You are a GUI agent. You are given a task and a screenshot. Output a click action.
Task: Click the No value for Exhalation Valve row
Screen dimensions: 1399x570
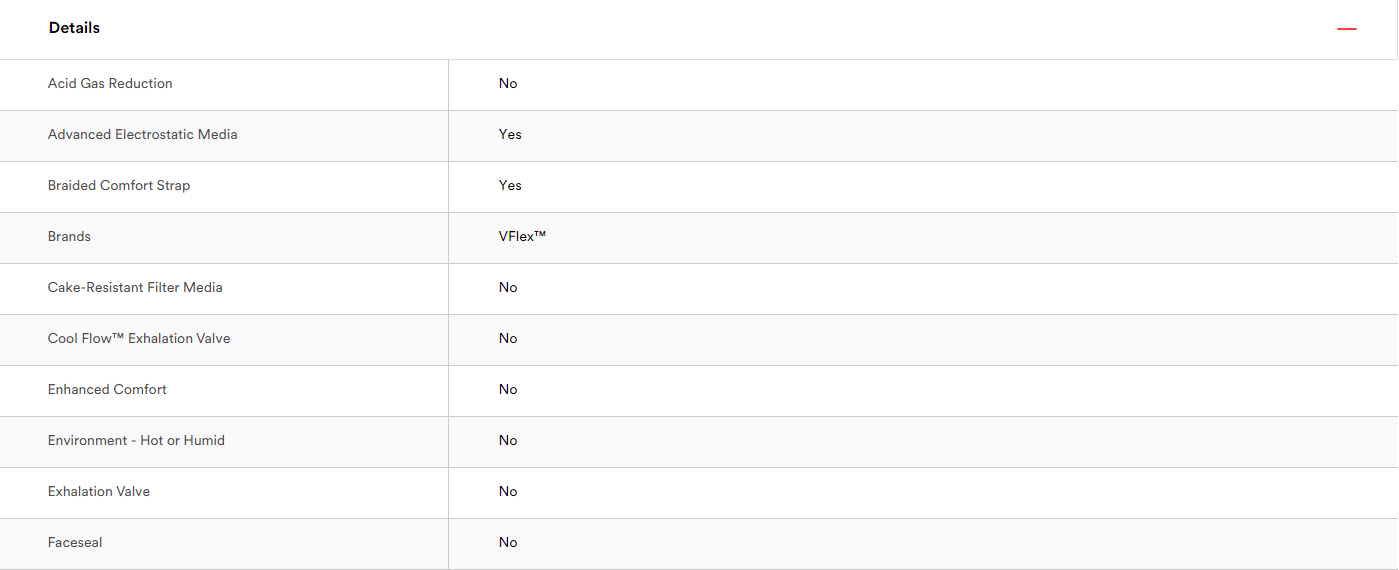click(x=508, y=492)
